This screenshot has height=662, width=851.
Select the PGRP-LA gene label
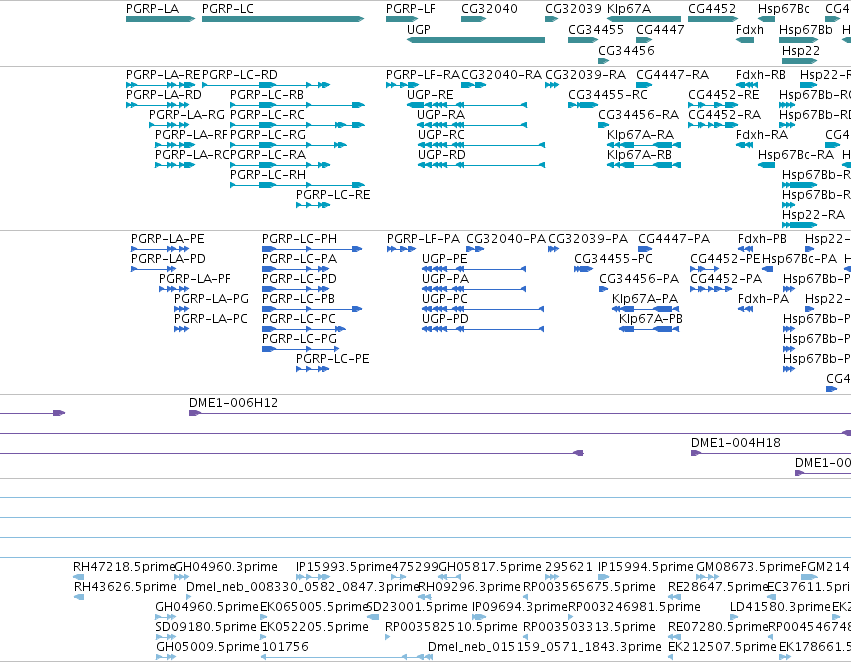pyautogui.click(x=152, y=9)
